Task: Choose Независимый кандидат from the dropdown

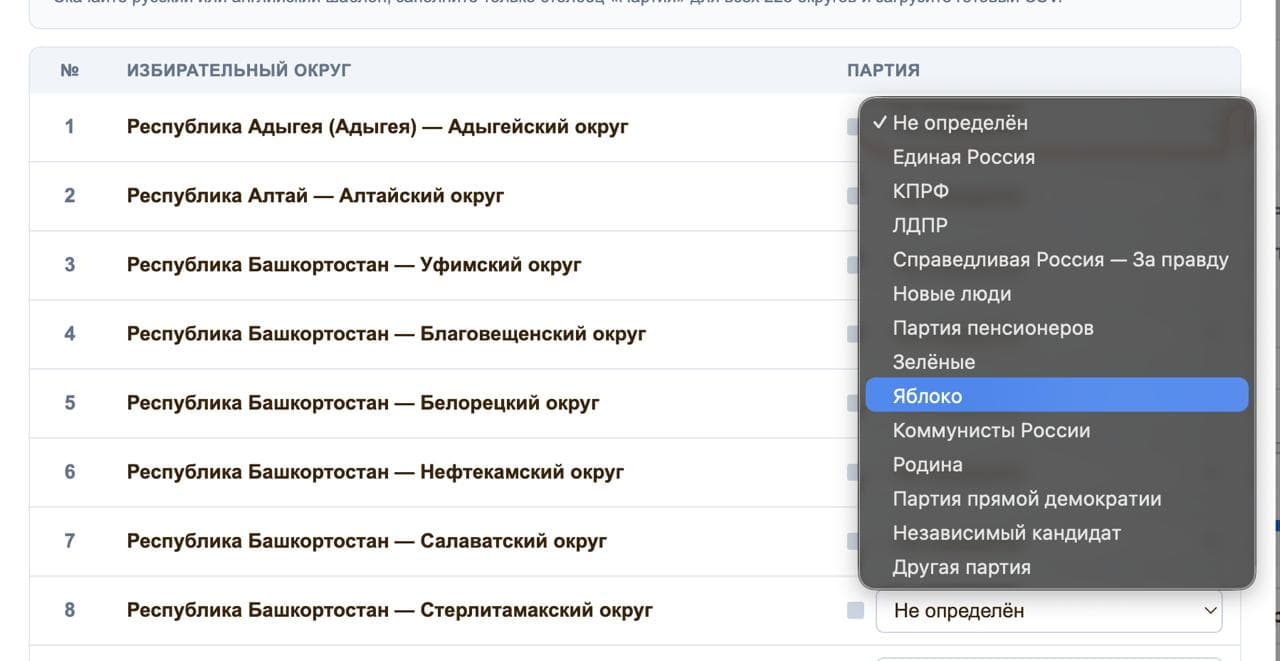Action: tap(1057, 533)
